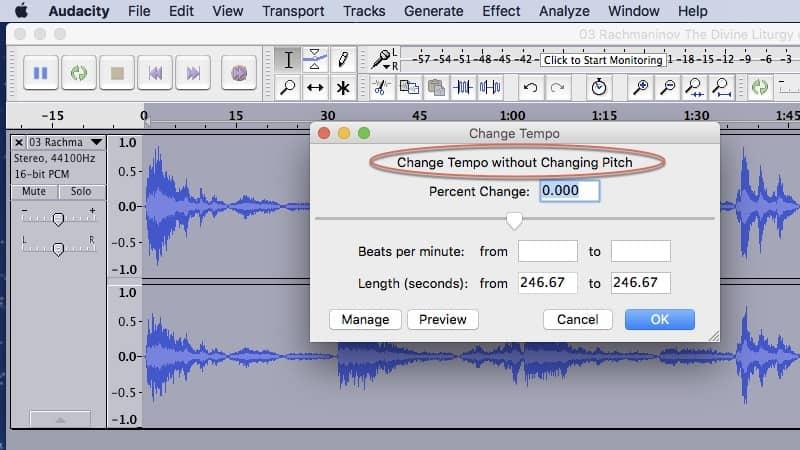
Task: Open the recording meter microphone dropdown
Action: click(x=387, y=67)
